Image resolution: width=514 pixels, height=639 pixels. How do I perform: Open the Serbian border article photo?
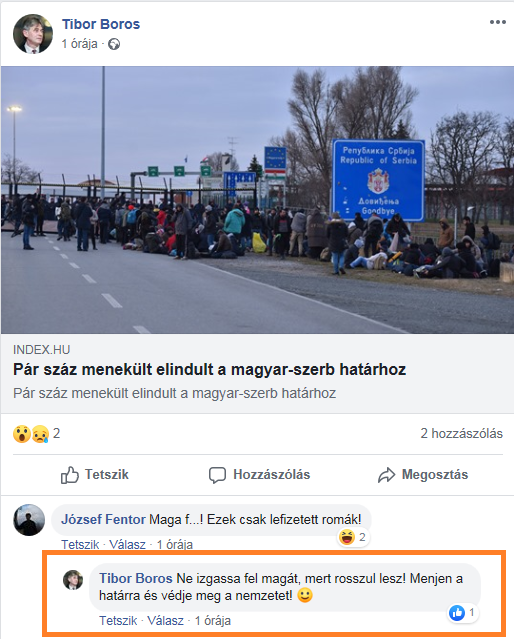click(x=257, y=200)
